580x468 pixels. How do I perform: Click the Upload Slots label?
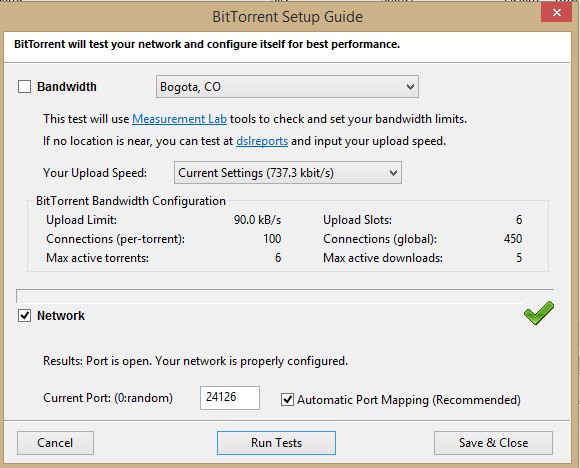tap(357, 220)
